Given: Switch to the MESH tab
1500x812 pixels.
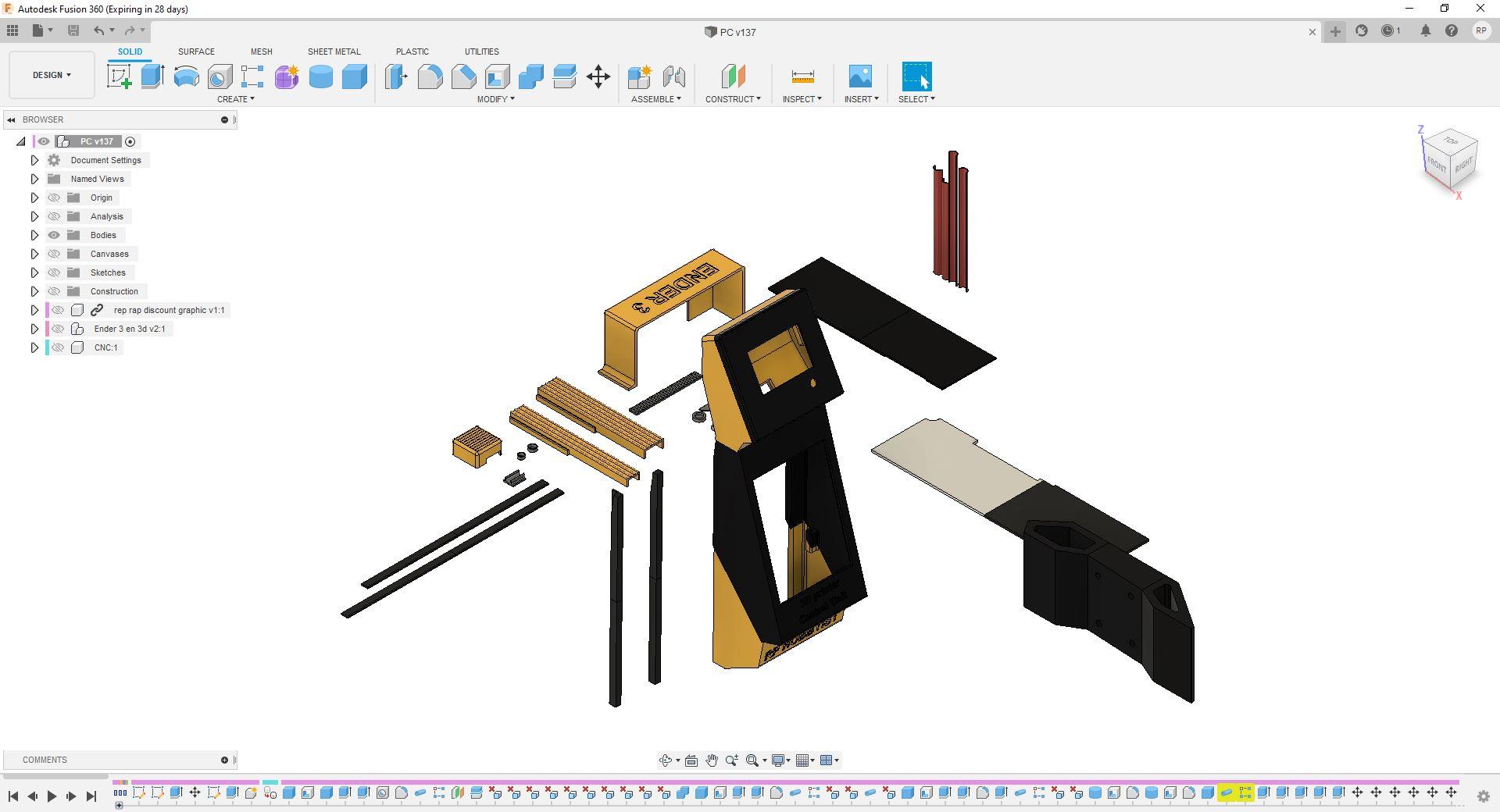Looking at the screenshot, I should 261,52.
